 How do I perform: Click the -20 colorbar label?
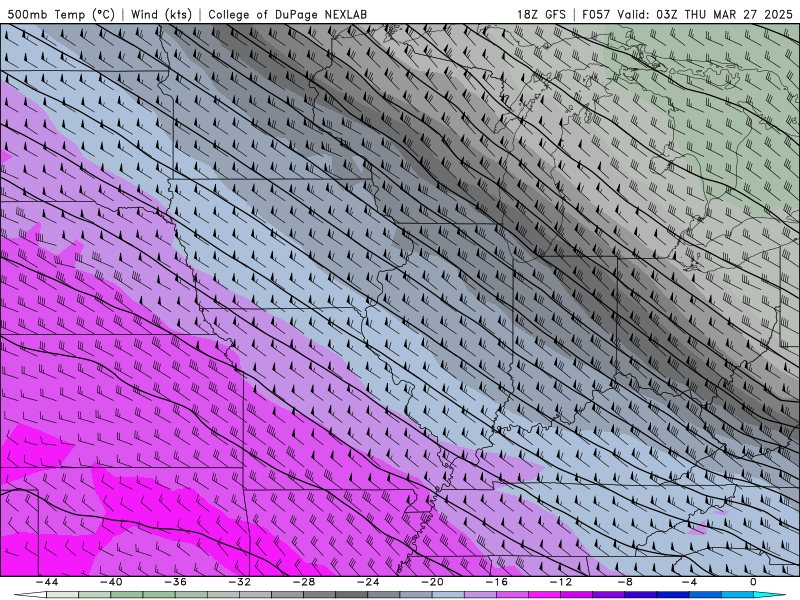(432, 582)
